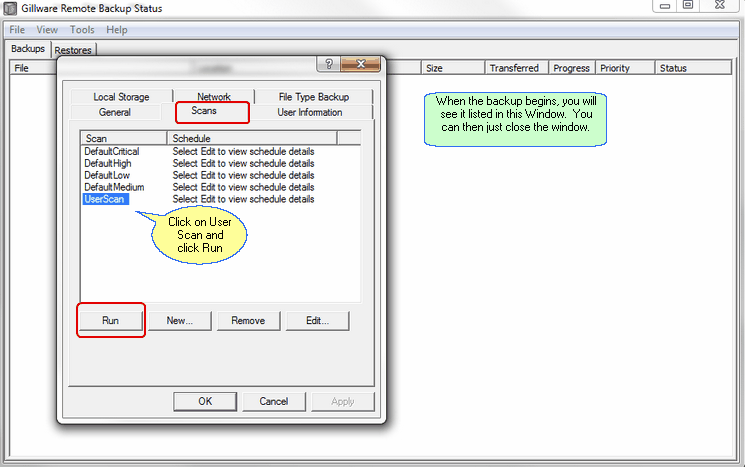Select the General tab
The width and height of the screenshot is (745, 467).
point(115,113)
